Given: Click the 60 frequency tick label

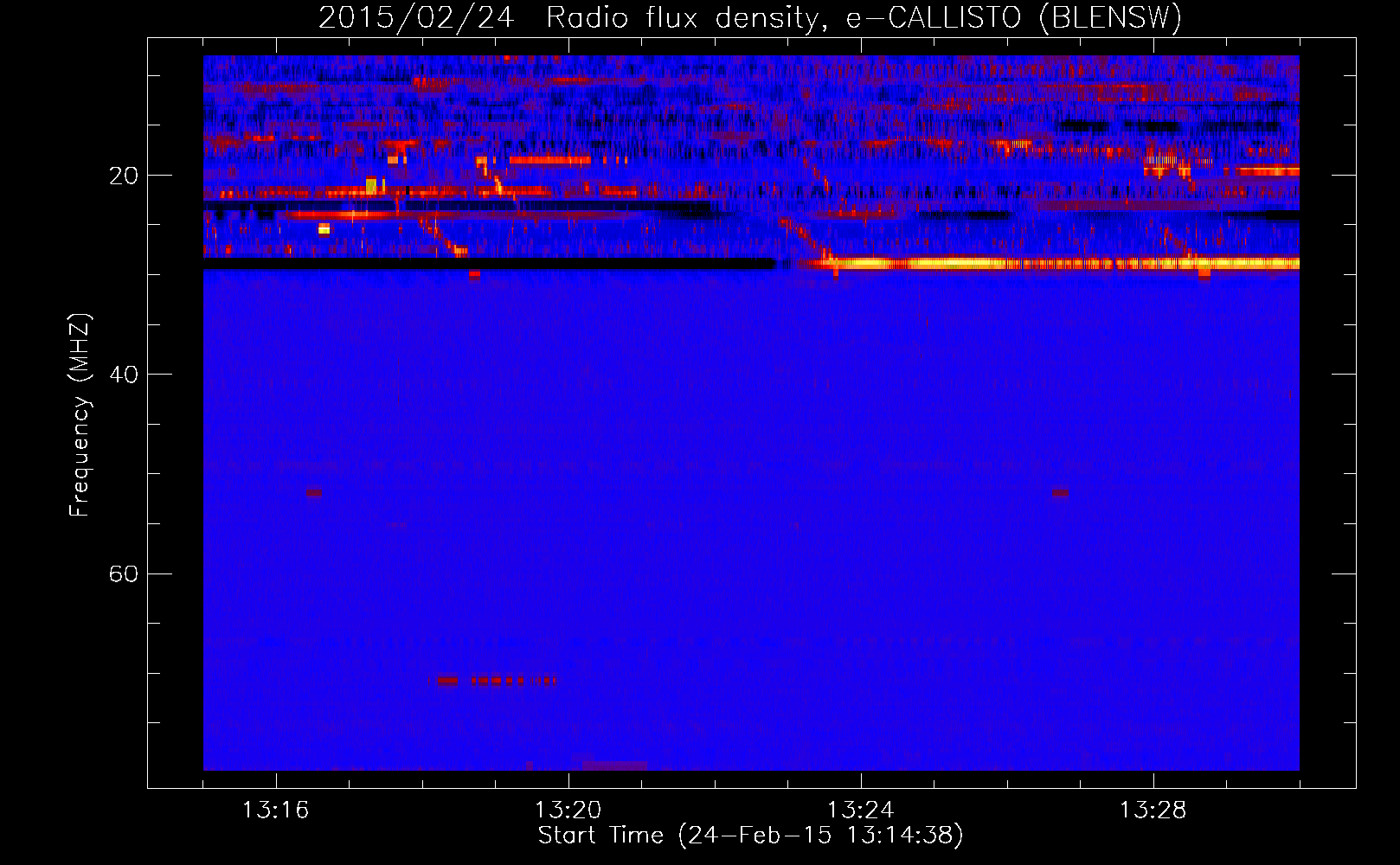Looking at the screenshot, I should (x=123, y=573).
